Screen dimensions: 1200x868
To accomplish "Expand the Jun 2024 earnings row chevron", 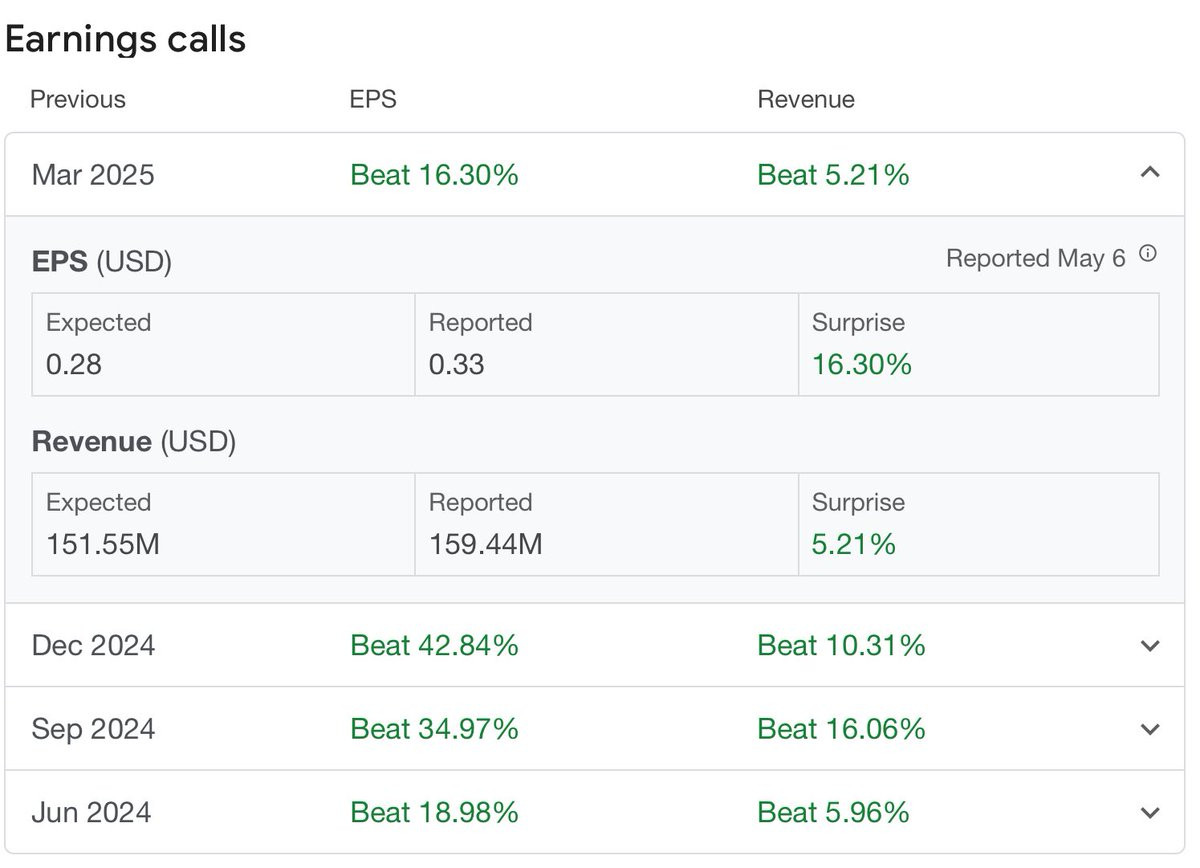I will [x=1150, y=812].
